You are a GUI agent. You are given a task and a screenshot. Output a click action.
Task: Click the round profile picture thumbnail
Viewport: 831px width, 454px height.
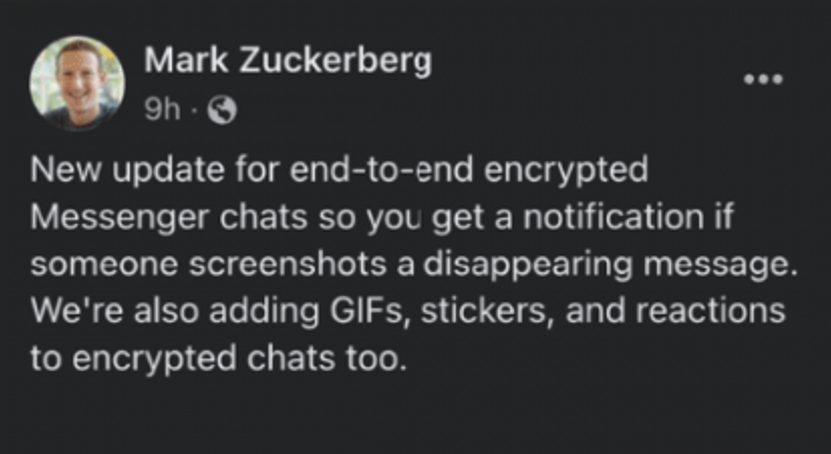[77, 83]
